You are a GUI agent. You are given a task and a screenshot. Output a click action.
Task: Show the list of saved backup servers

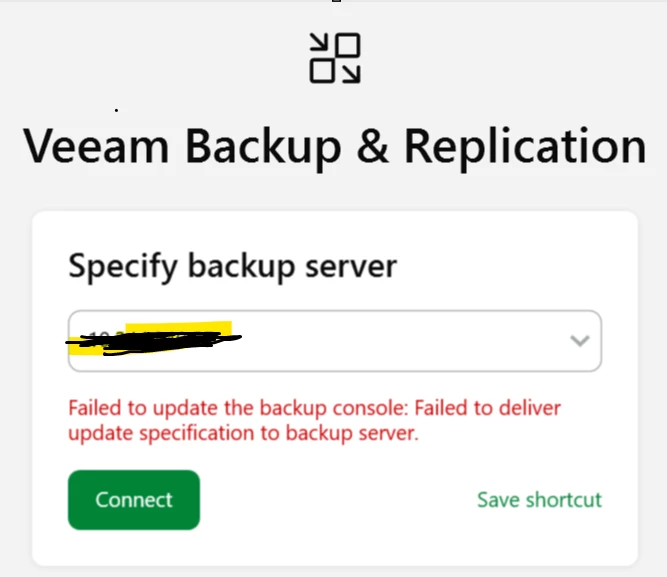click(579, 341)
